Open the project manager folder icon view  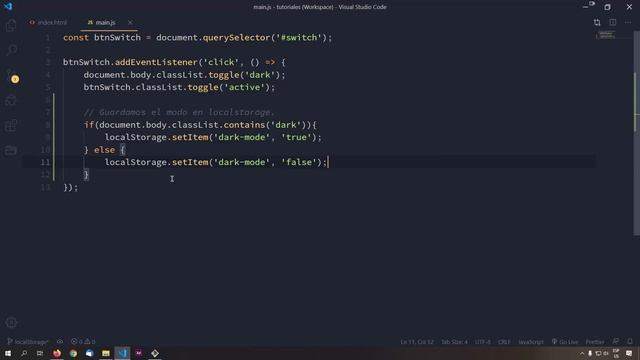coord(11,150)
